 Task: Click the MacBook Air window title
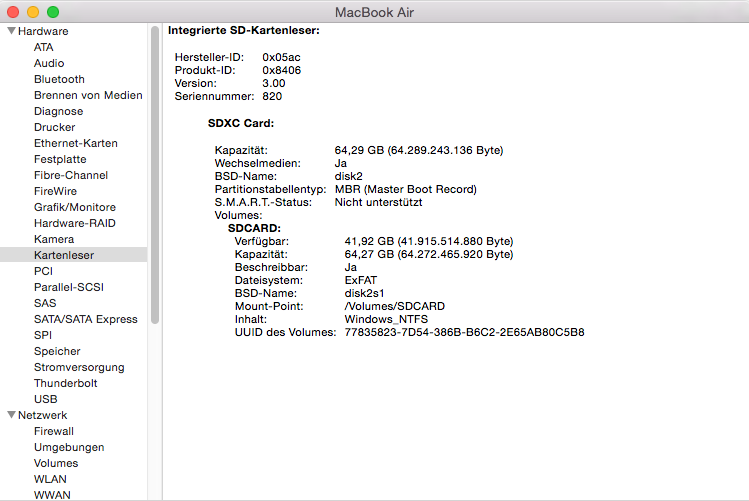tap(374, 12)
